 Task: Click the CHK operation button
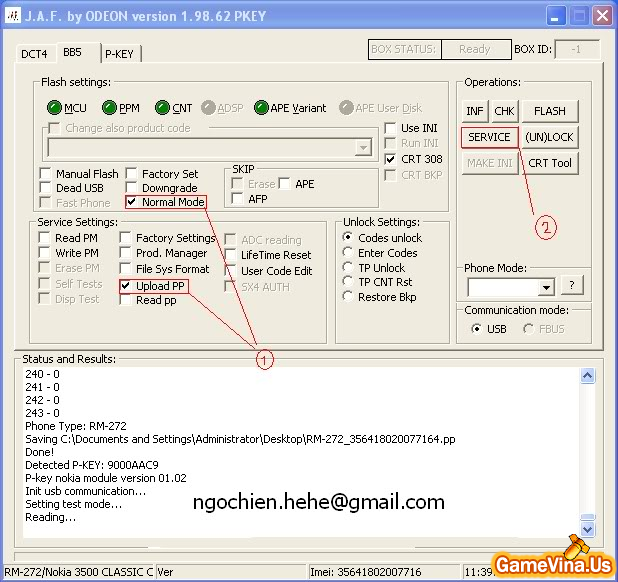(504, 111)
